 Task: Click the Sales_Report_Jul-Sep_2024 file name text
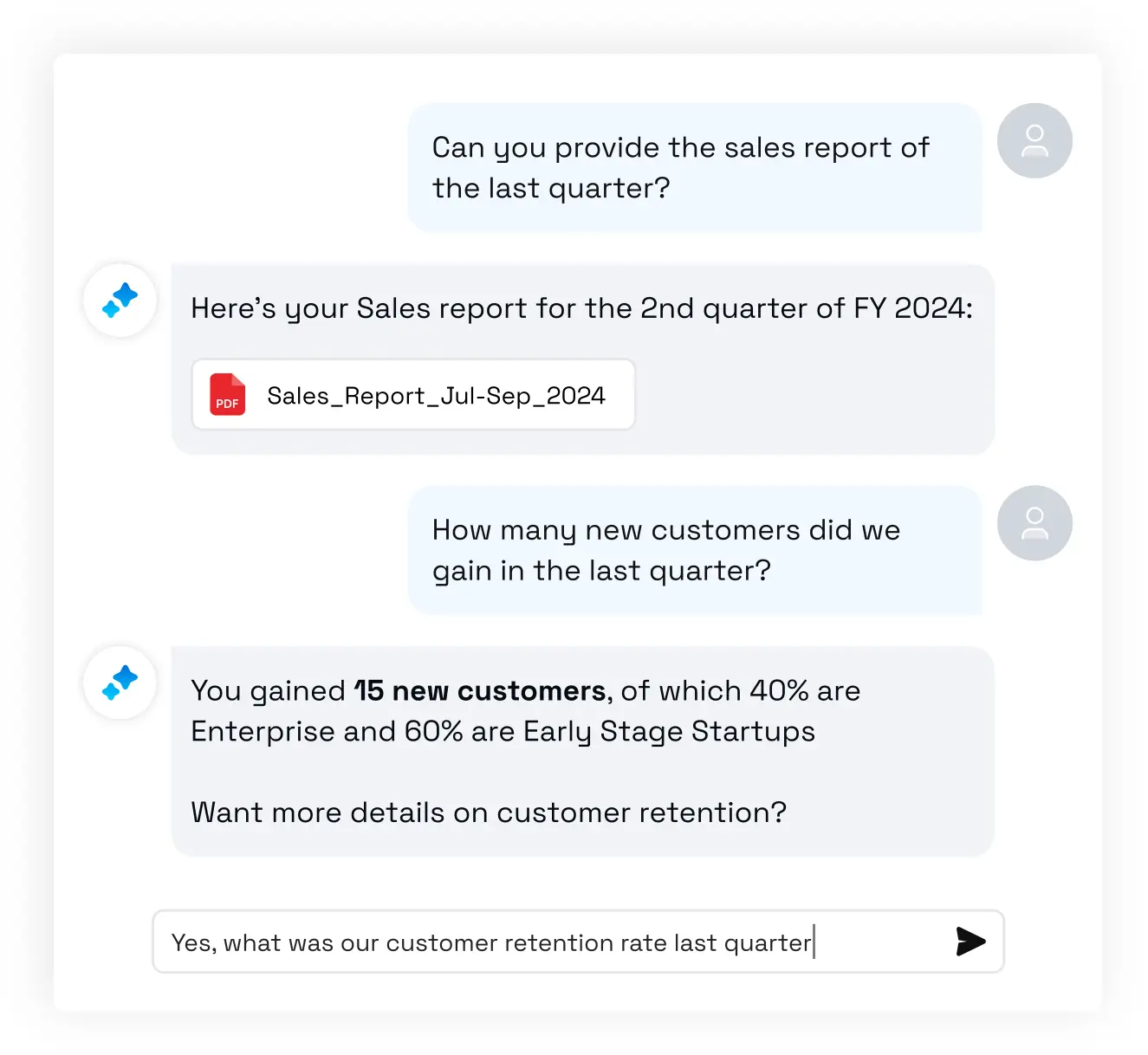[x=436, y=396]
